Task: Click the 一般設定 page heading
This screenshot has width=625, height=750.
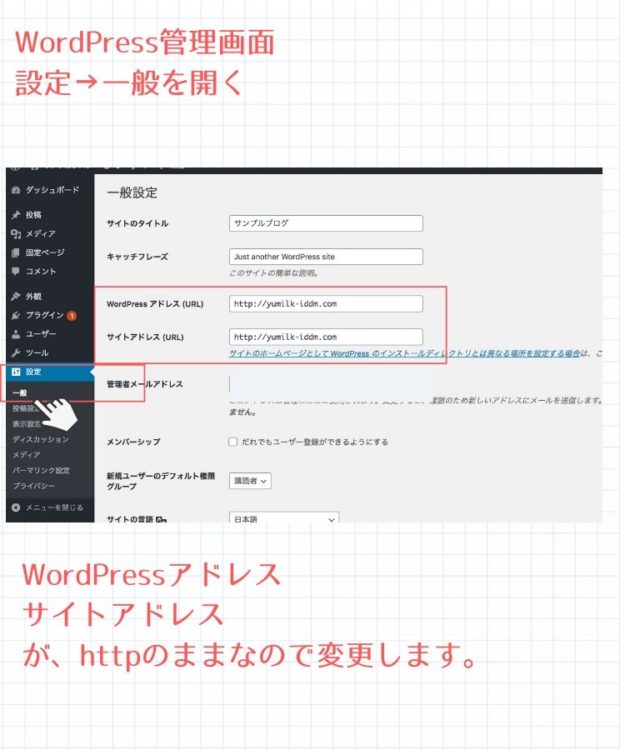Action: 132,193
